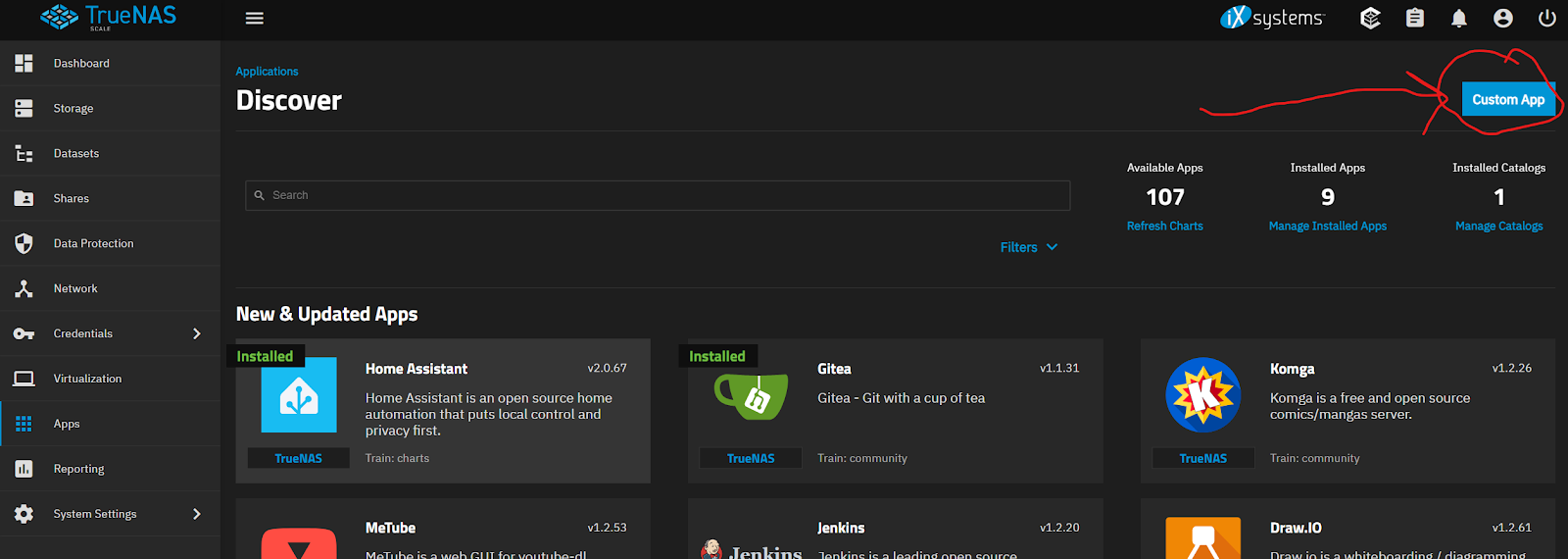Open the user account icon
The image size is (1568, 559).
[1503, 18]
